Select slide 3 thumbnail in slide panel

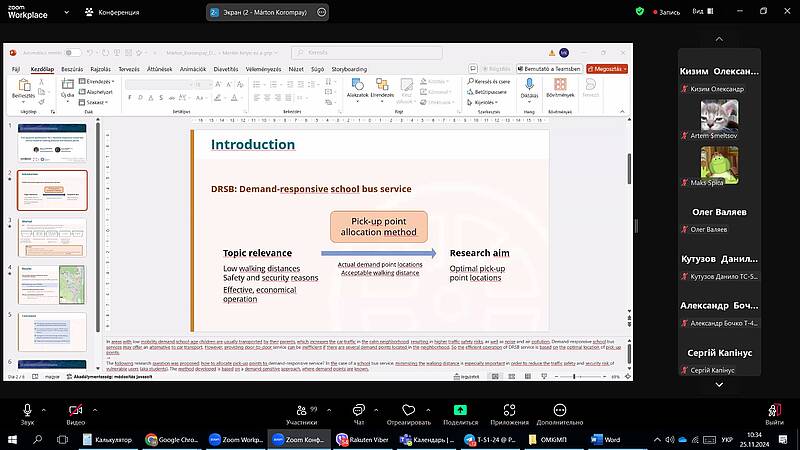pyautogui.click(x=52, y=238)
